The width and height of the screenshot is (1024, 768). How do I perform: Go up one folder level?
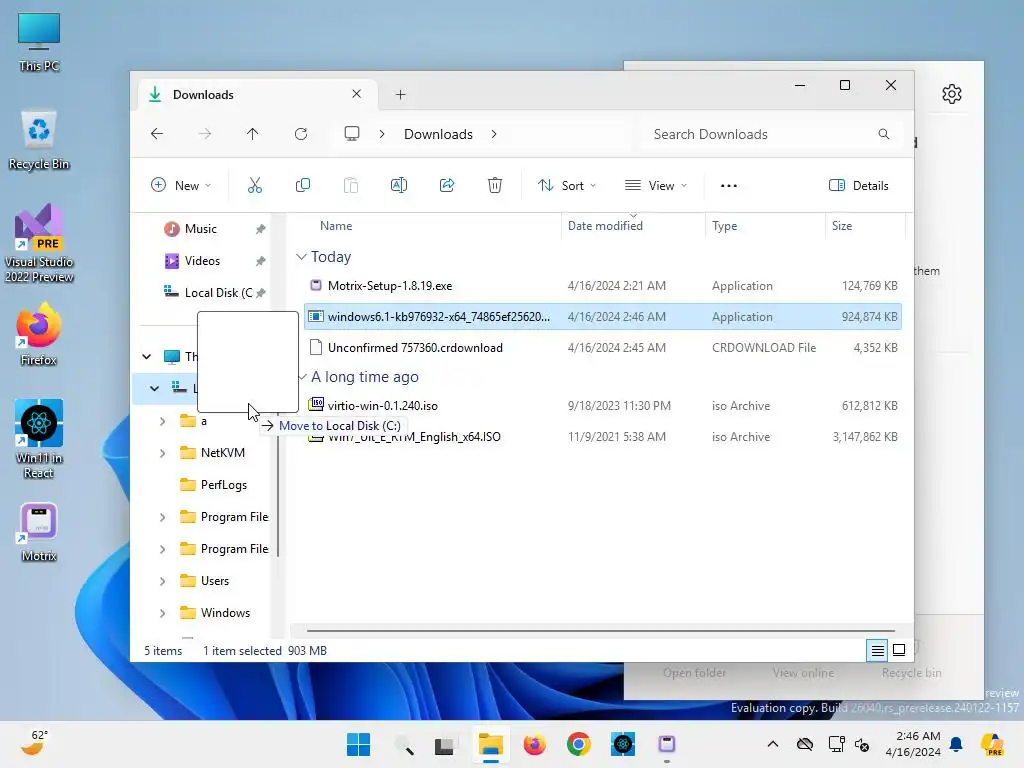[253, 134]
